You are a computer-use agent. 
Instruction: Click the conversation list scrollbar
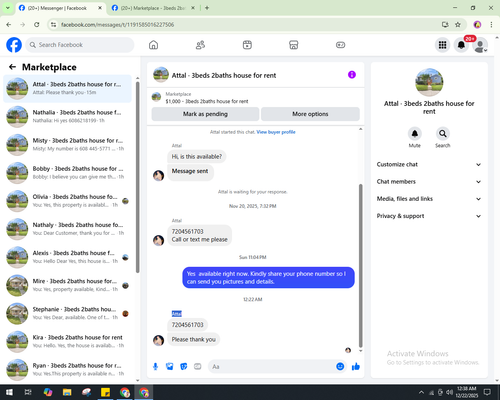137,178
